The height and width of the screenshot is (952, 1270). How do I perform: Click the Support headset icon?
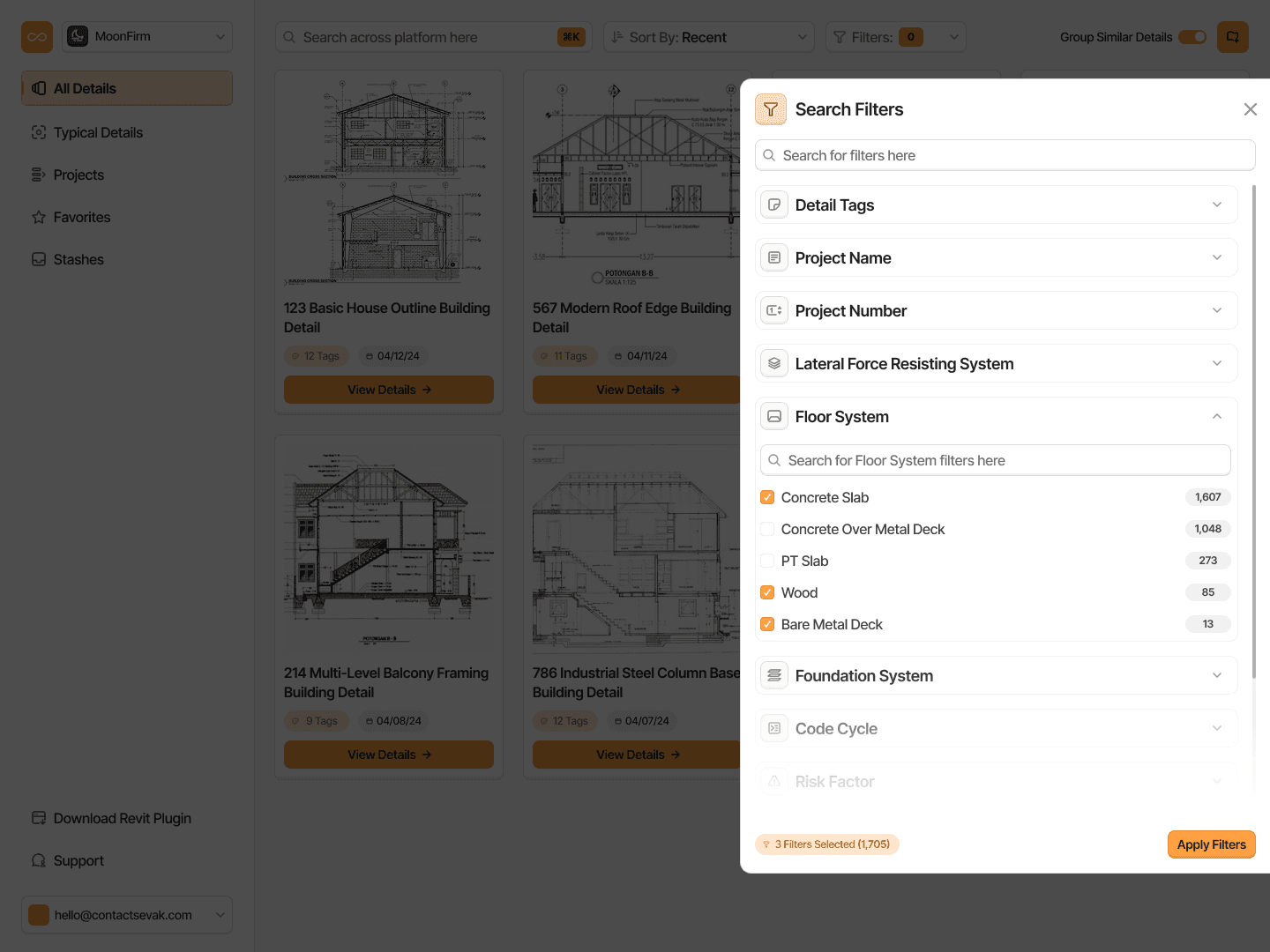pos(39,860)
